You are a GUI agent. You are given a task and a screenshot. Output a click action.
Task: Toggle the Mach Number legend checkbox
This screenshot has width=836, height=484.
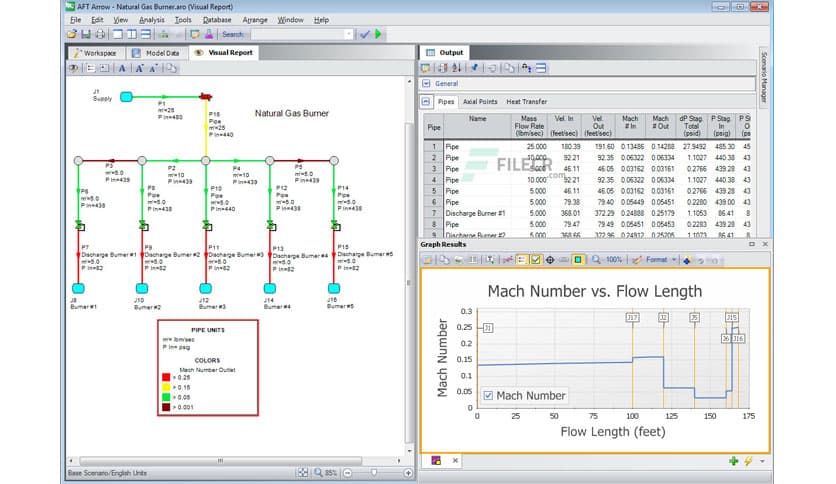[x=488, y=396]
